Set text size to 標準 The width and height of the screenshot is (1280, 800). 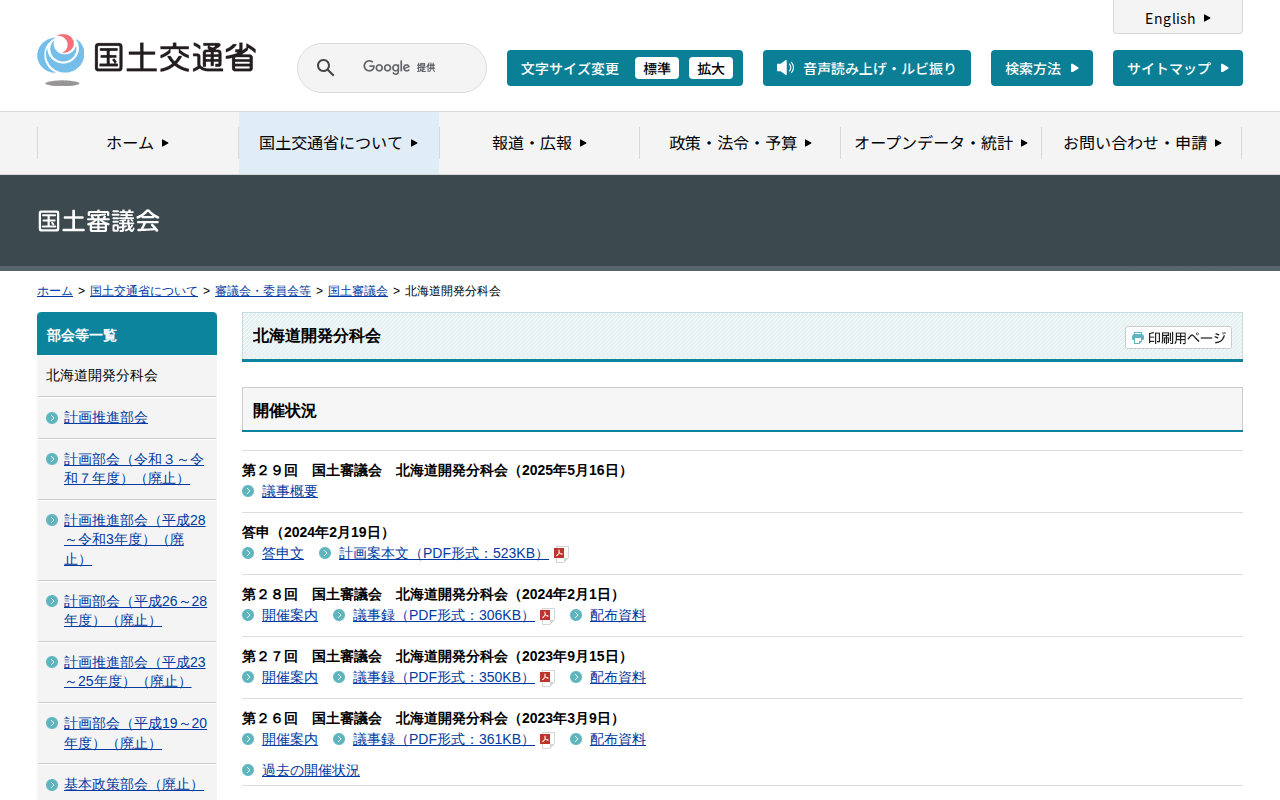coord(656,68)
